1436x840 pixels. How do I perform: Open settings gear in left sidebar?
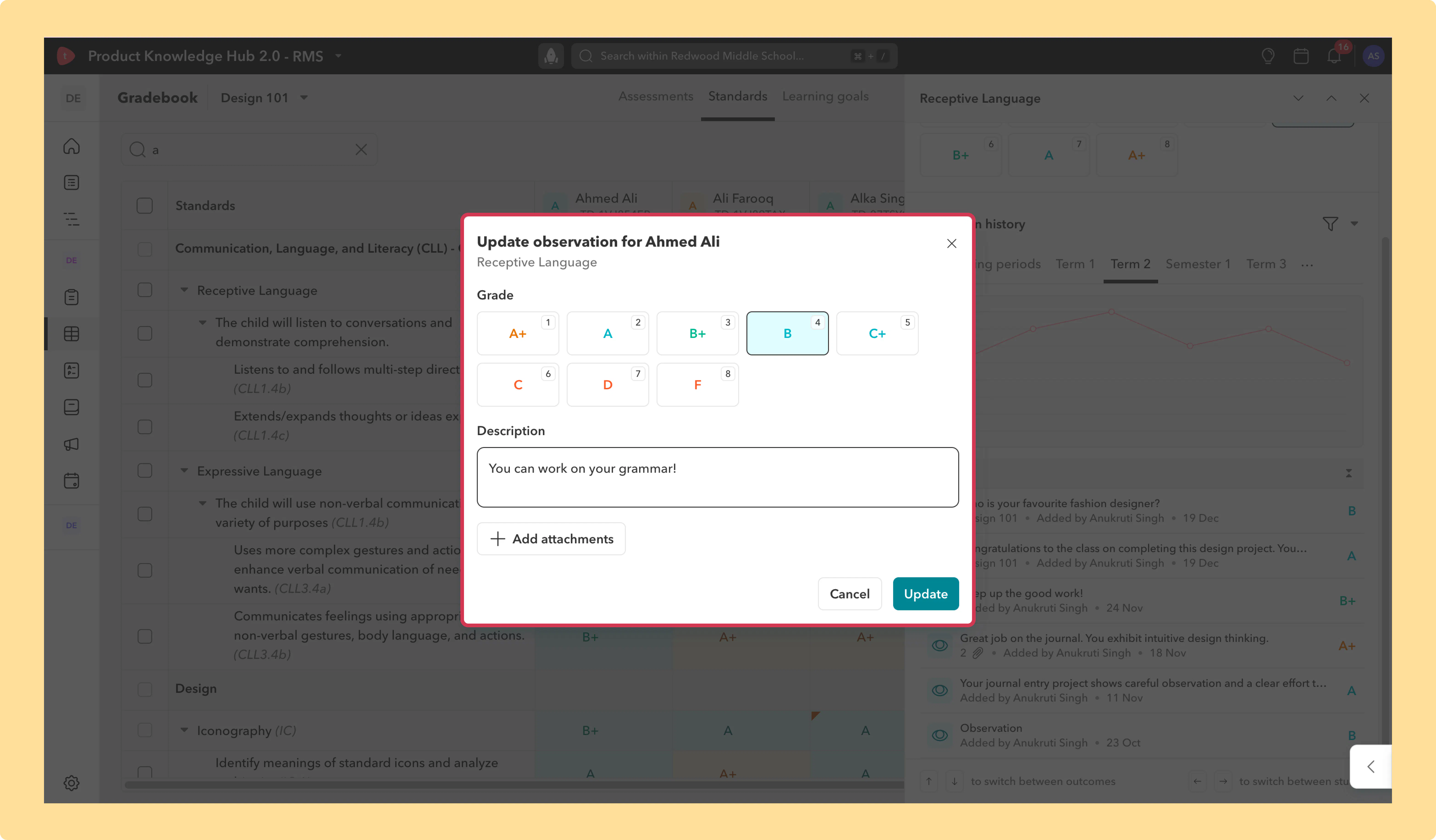(71, 782)
